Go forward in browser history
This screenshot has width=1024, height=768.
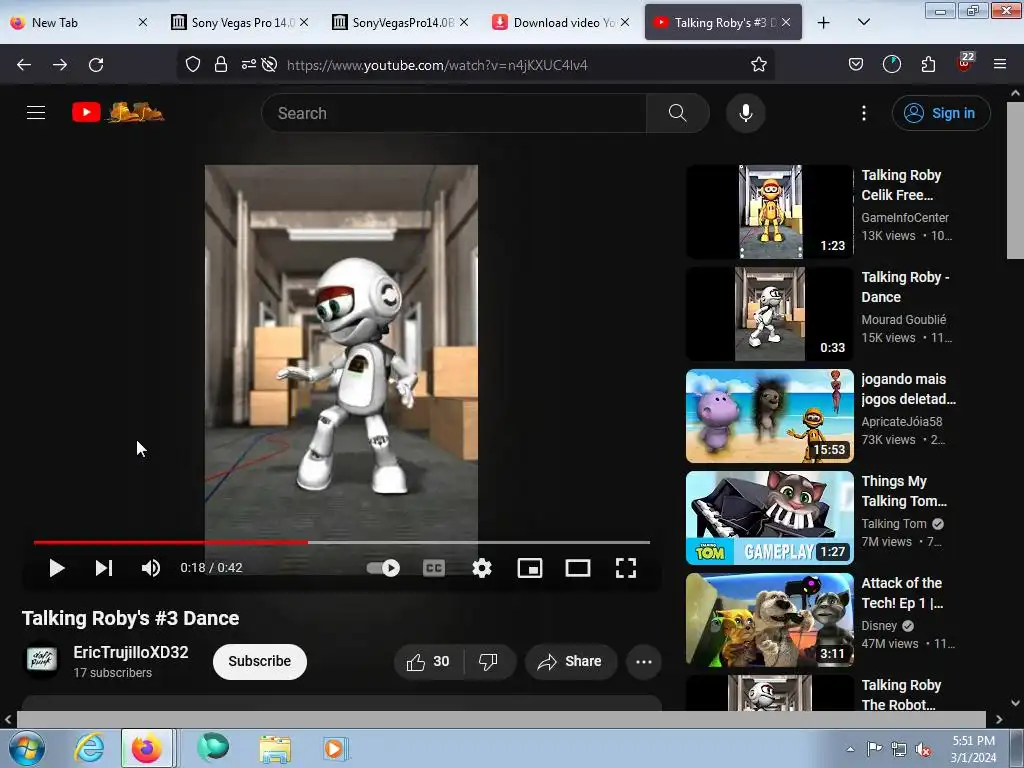click(x=60, y=65)
